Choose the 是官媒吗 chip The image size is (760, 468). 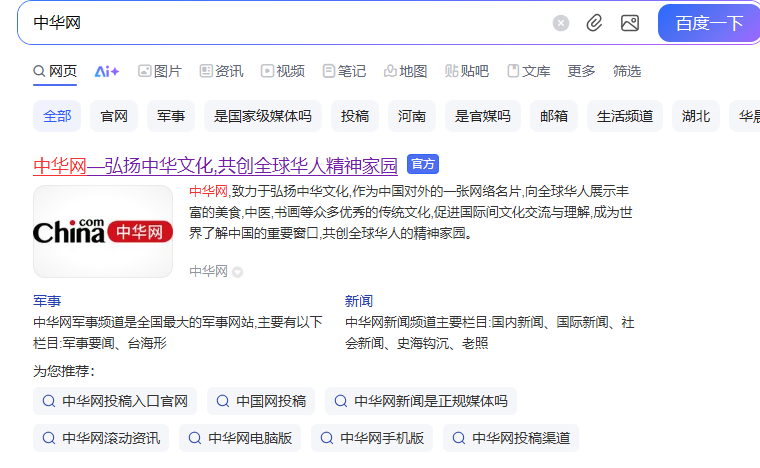point(483,116)
